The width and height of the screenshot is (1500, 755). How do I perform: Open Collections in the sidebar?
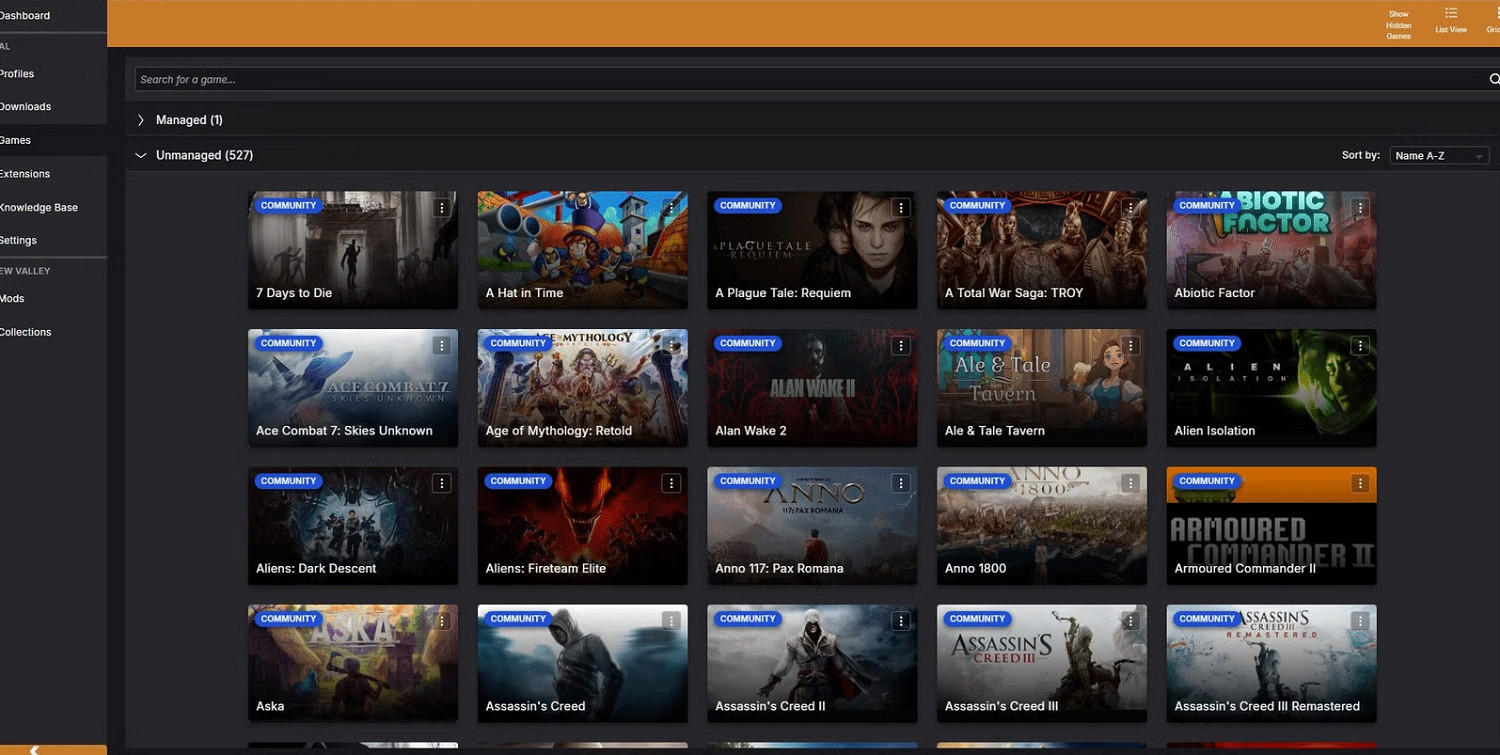pos(26,332)
